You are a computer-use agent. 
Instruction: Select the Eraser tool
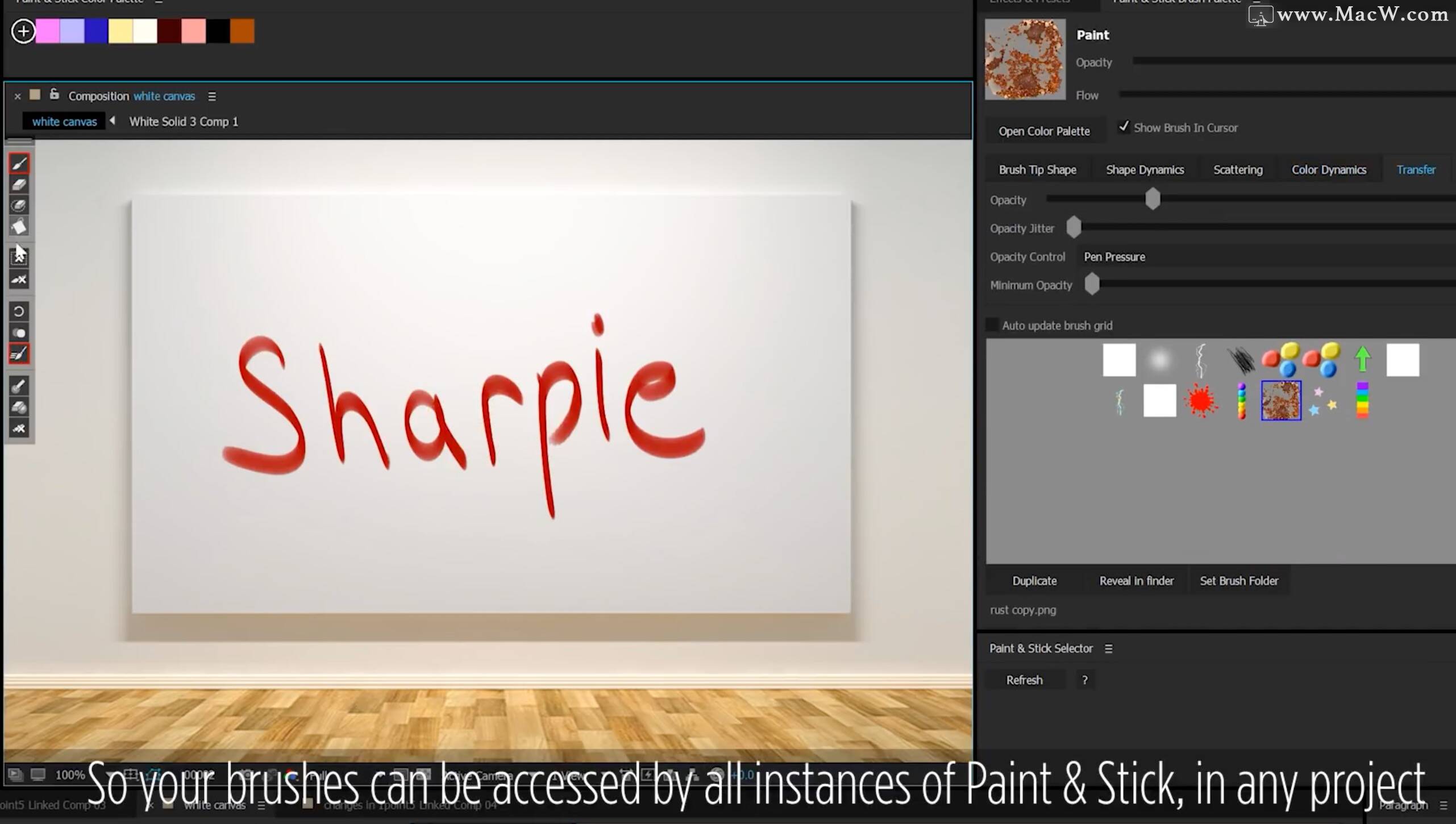19,184
